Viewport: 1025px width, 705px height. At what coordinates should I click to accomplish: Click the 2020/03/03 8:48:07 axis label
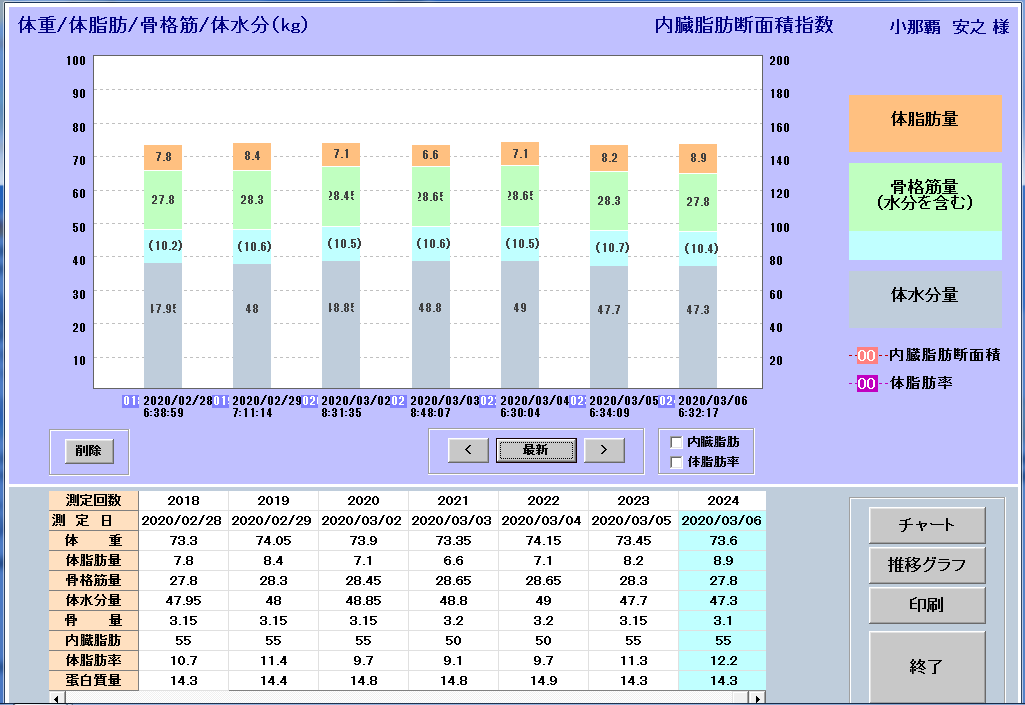coord(445,407)
